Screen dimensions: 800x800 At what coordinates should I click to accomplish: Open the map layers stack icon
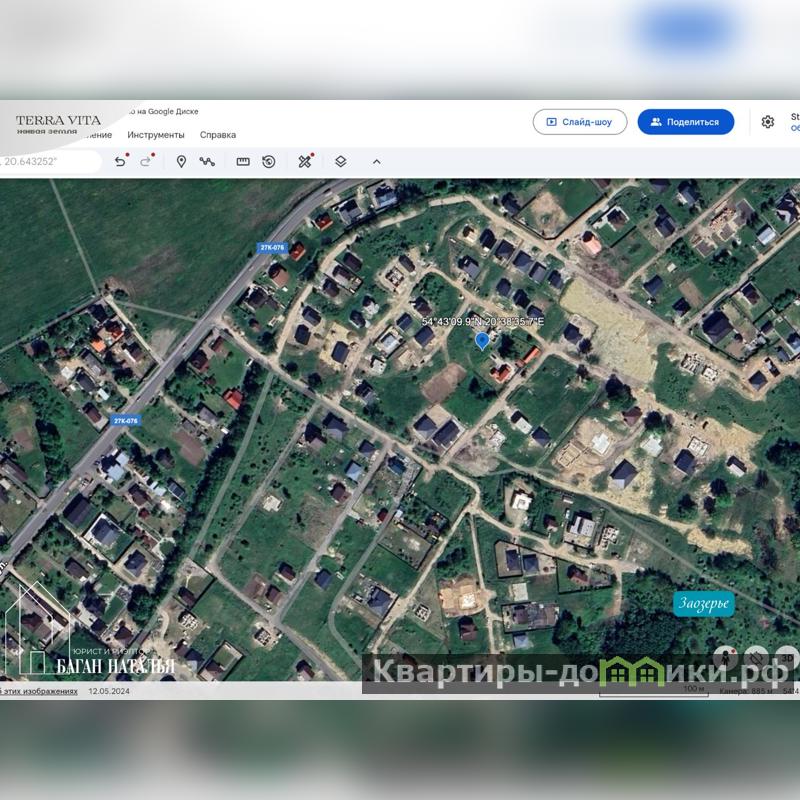tap(340, 161)
